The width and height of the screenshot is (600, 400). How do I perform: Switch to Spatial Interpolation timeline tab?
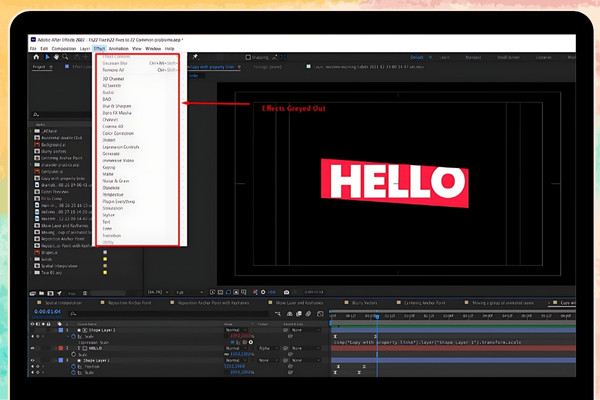coord(63,303)
